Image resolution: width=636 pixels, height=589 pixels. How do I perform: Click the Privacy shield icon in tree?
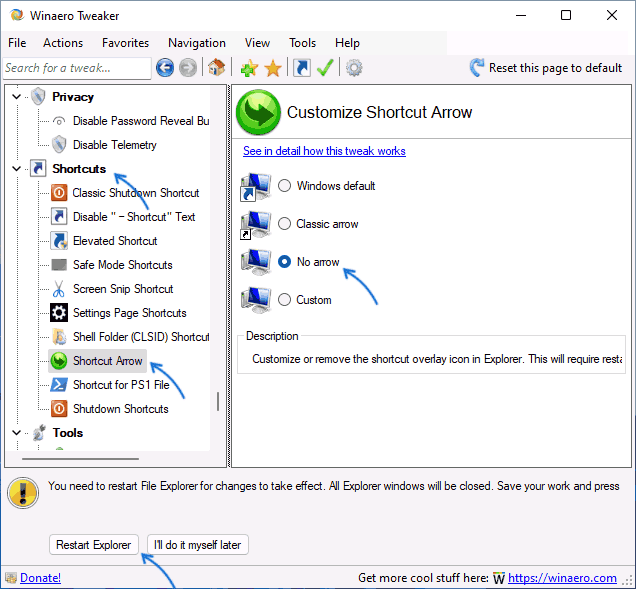click(x=38, y=97)
